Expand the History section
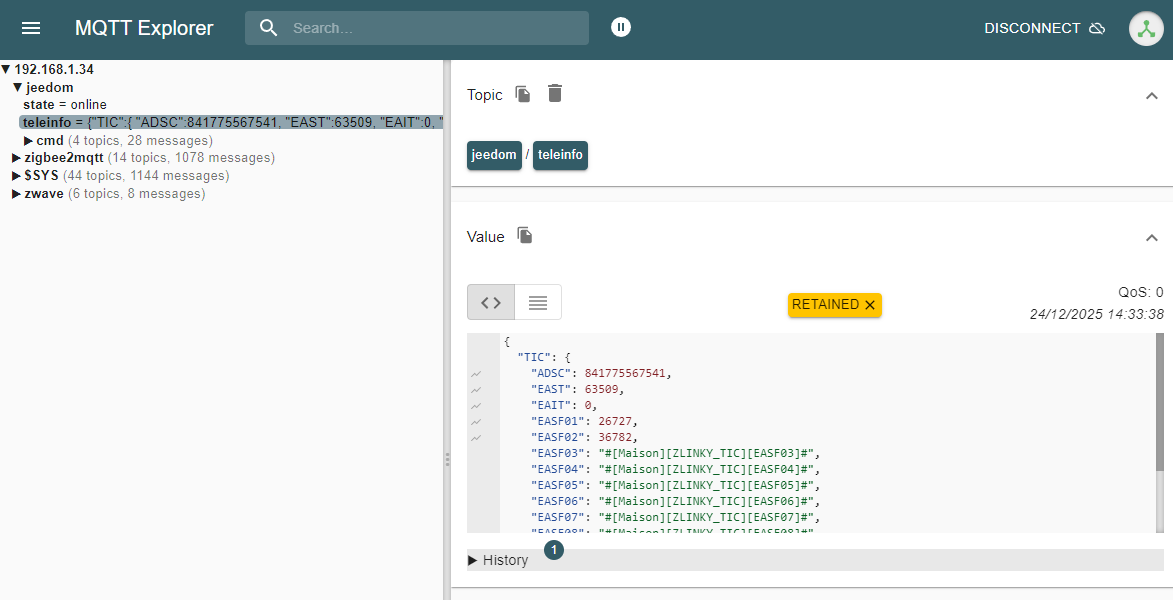 coord(498,560)
